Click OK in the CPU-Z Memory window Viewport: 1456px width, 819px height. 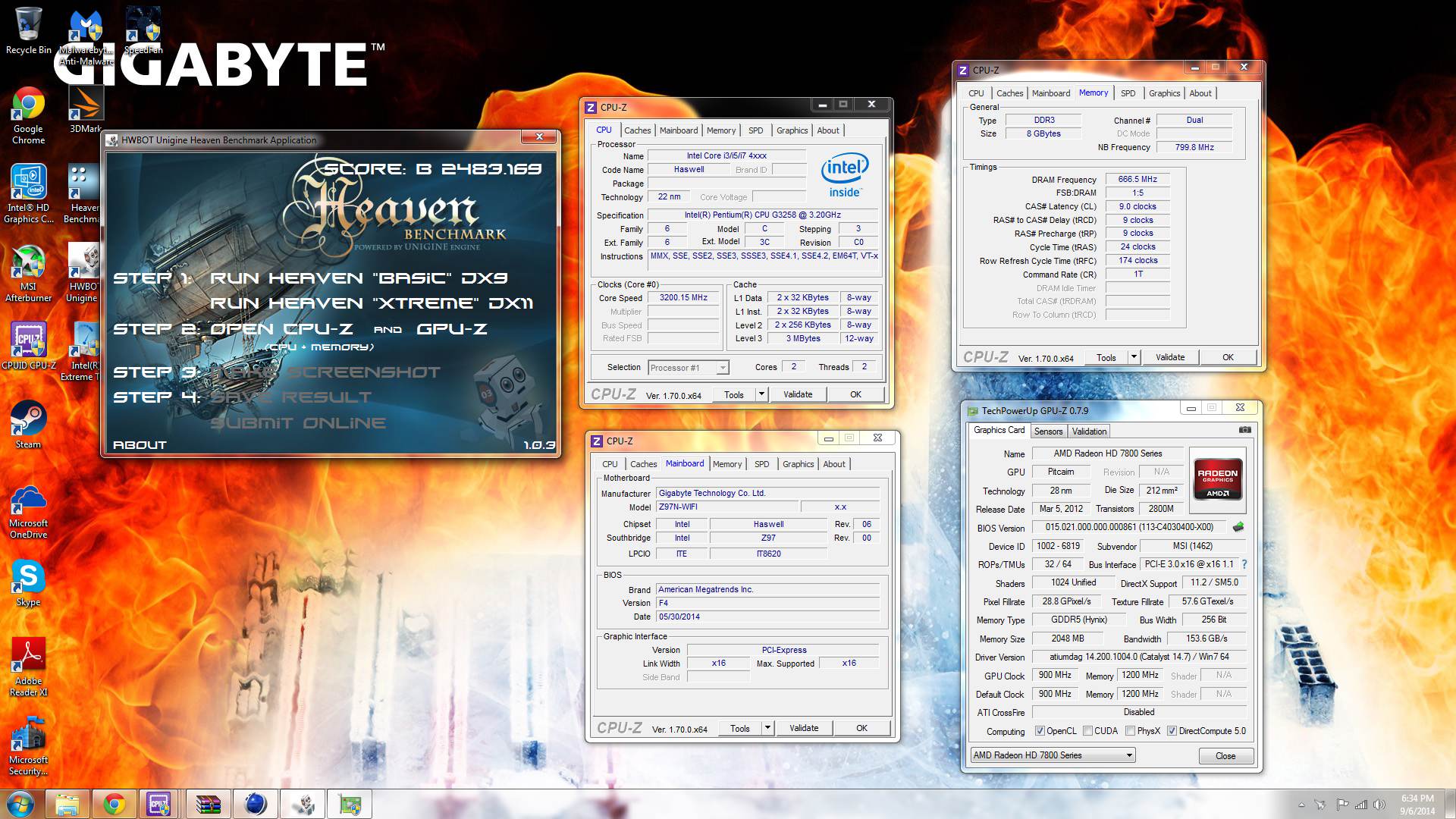(1228, 357)
